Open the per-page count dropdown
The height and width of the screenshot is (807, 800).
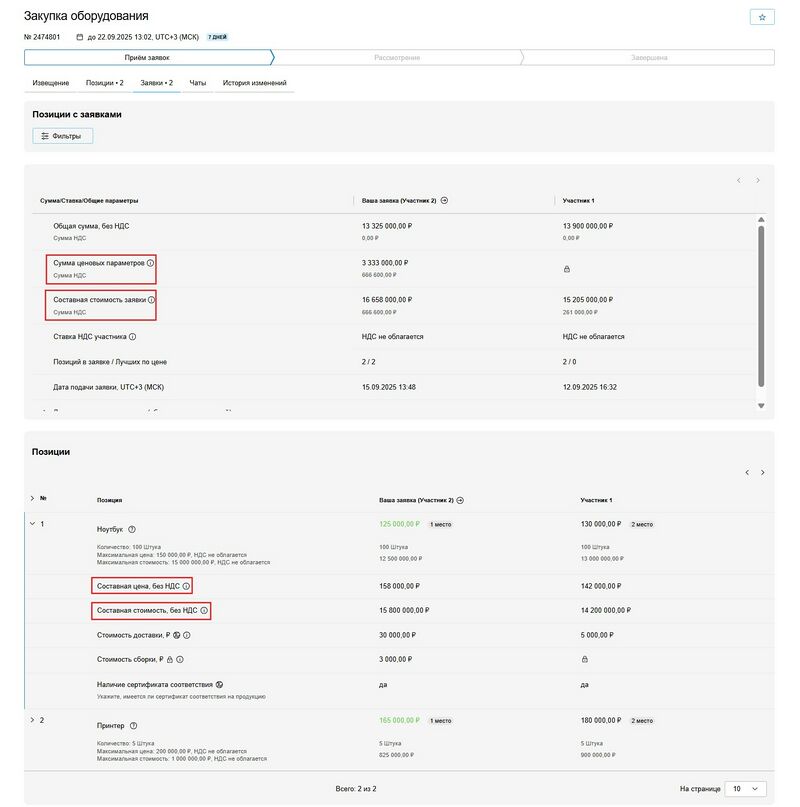tap(744, 788)
